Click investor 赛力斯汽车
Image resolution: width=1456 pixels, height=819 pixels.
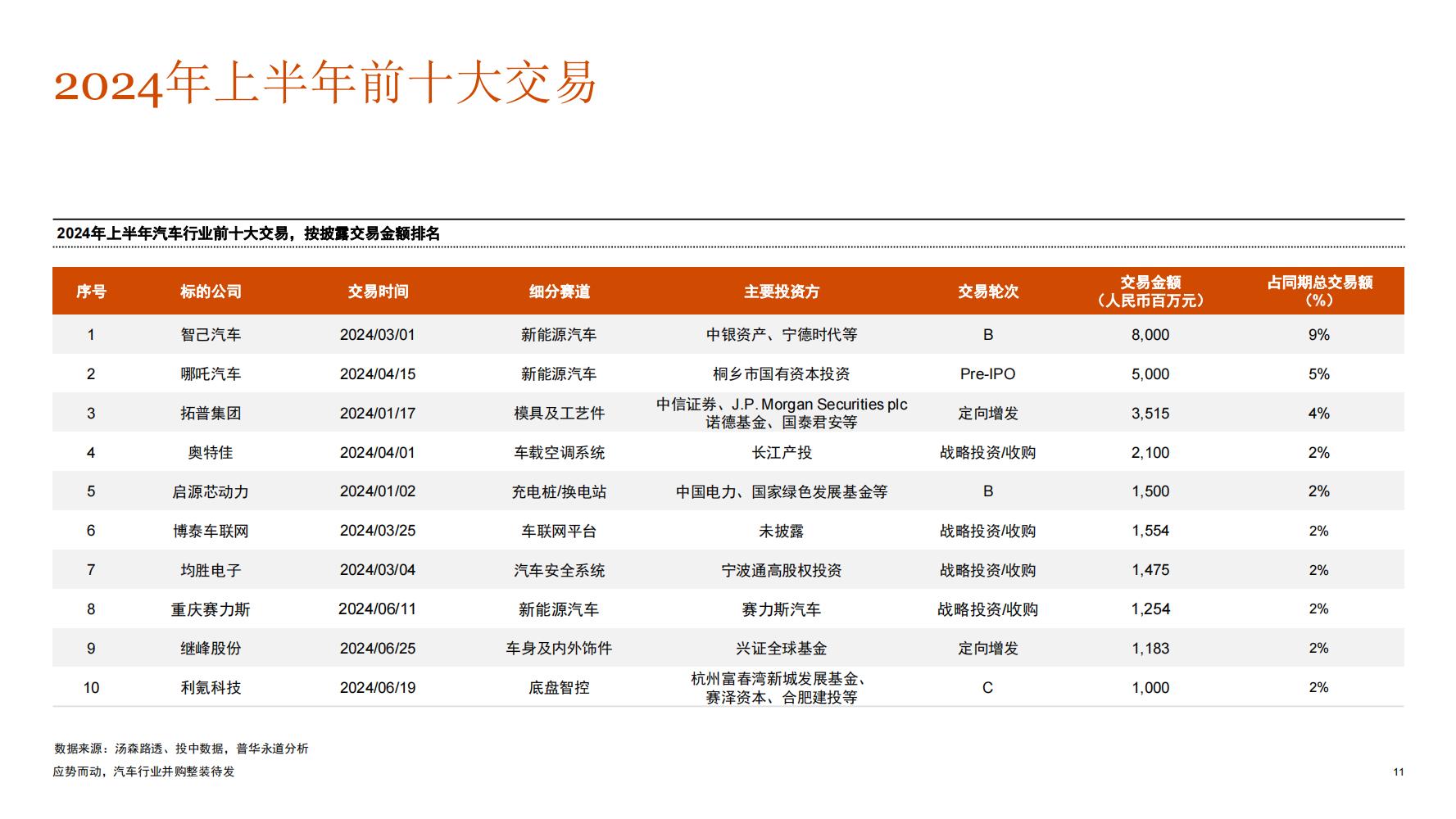tap(782, 610)
